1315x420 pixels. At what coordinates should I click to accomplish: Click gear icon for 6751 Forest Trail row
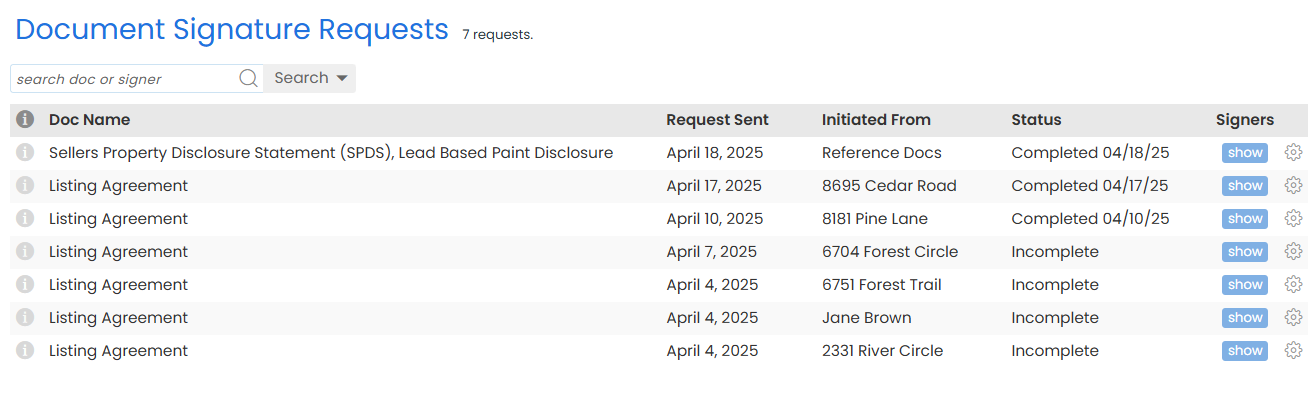pos(1293,285)
